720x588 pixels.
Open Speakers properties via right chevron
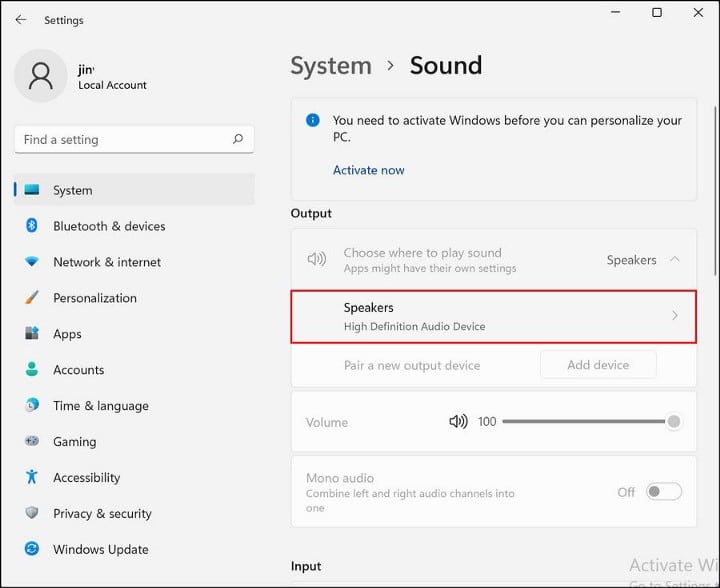(675, 315)
